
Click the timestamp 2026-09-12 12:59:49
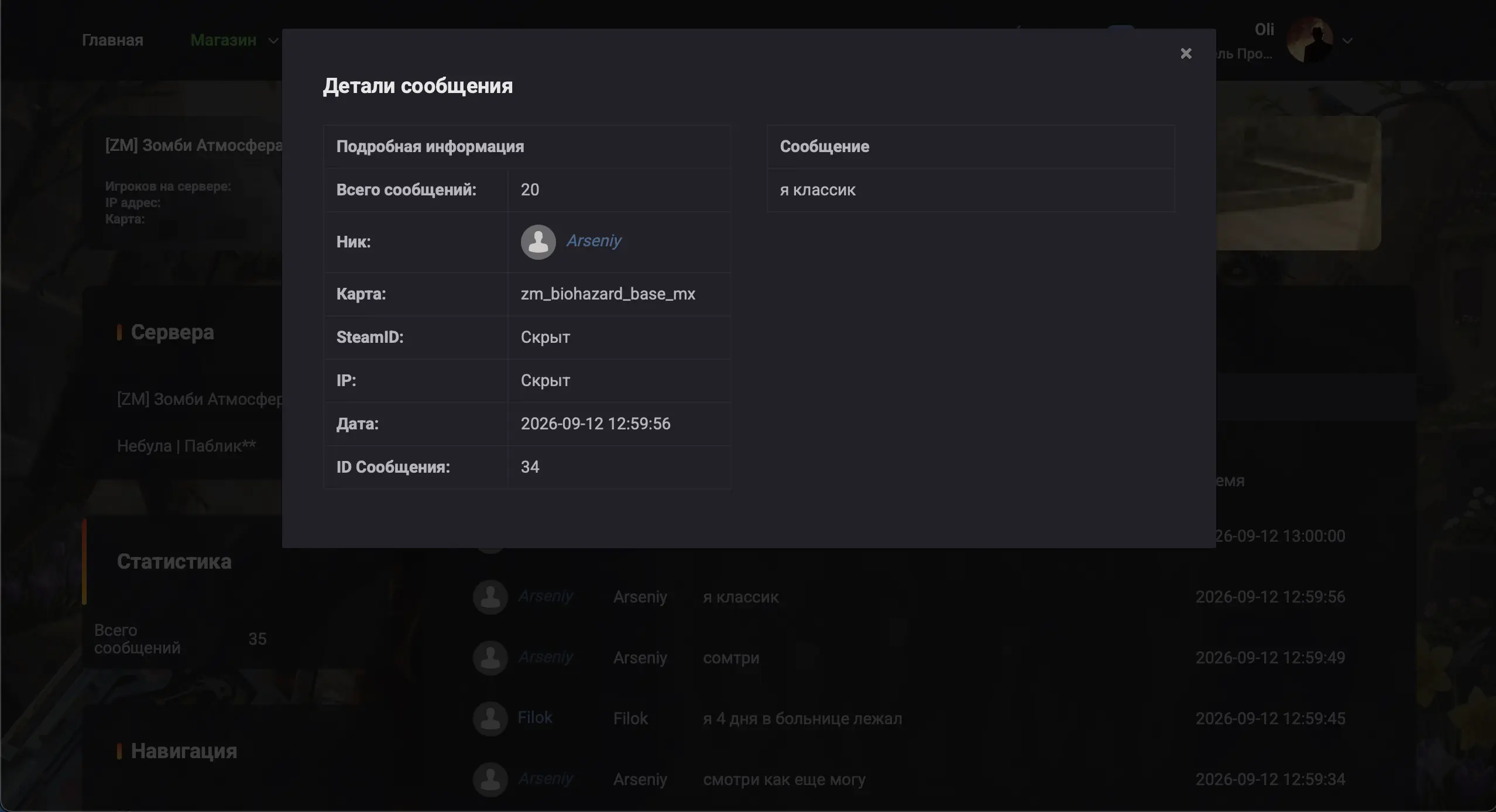(x=1271, y=658)
